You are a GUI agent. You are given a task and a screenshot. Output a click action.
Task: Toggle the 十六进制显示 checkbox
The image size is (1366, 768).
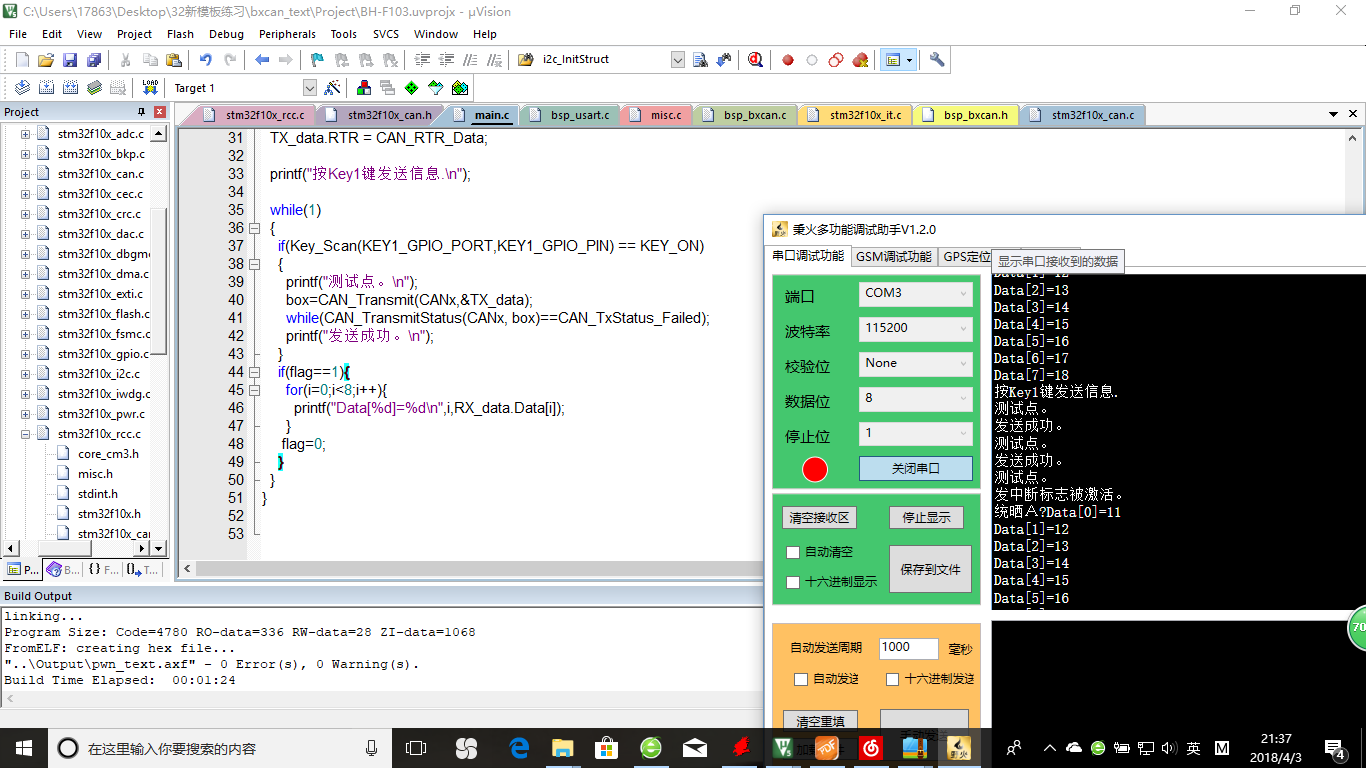pyautogui.click(x=793, y=582)
